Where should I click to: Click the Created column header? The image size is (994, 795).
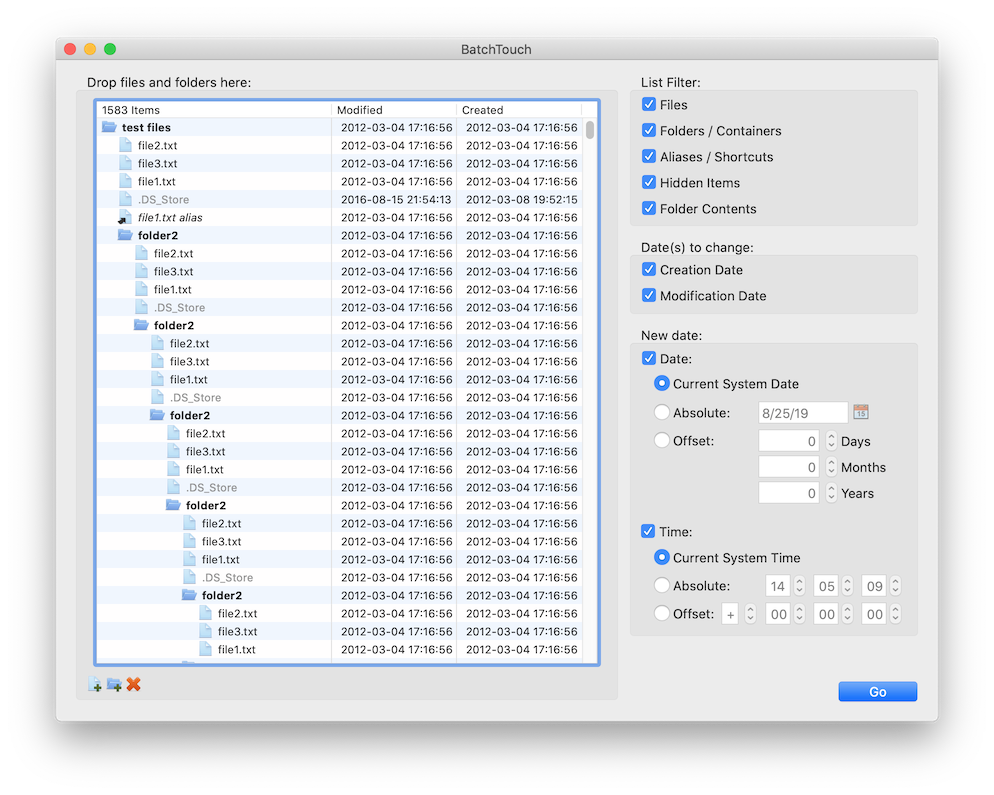click(x=518, y=110)
